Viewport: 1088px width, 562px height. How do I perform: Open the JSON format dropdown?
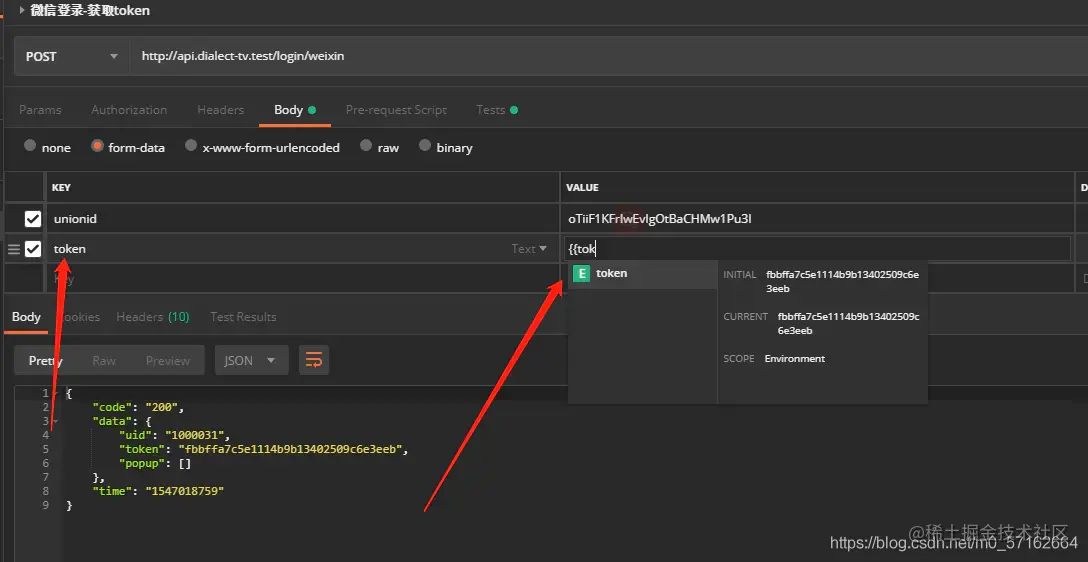point(251,361)
